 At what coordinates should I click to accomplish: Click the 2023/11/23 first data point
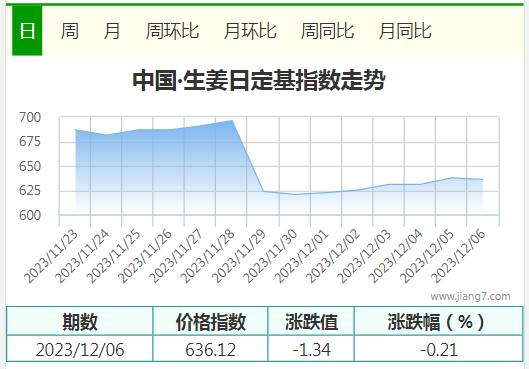coord(75,130)
